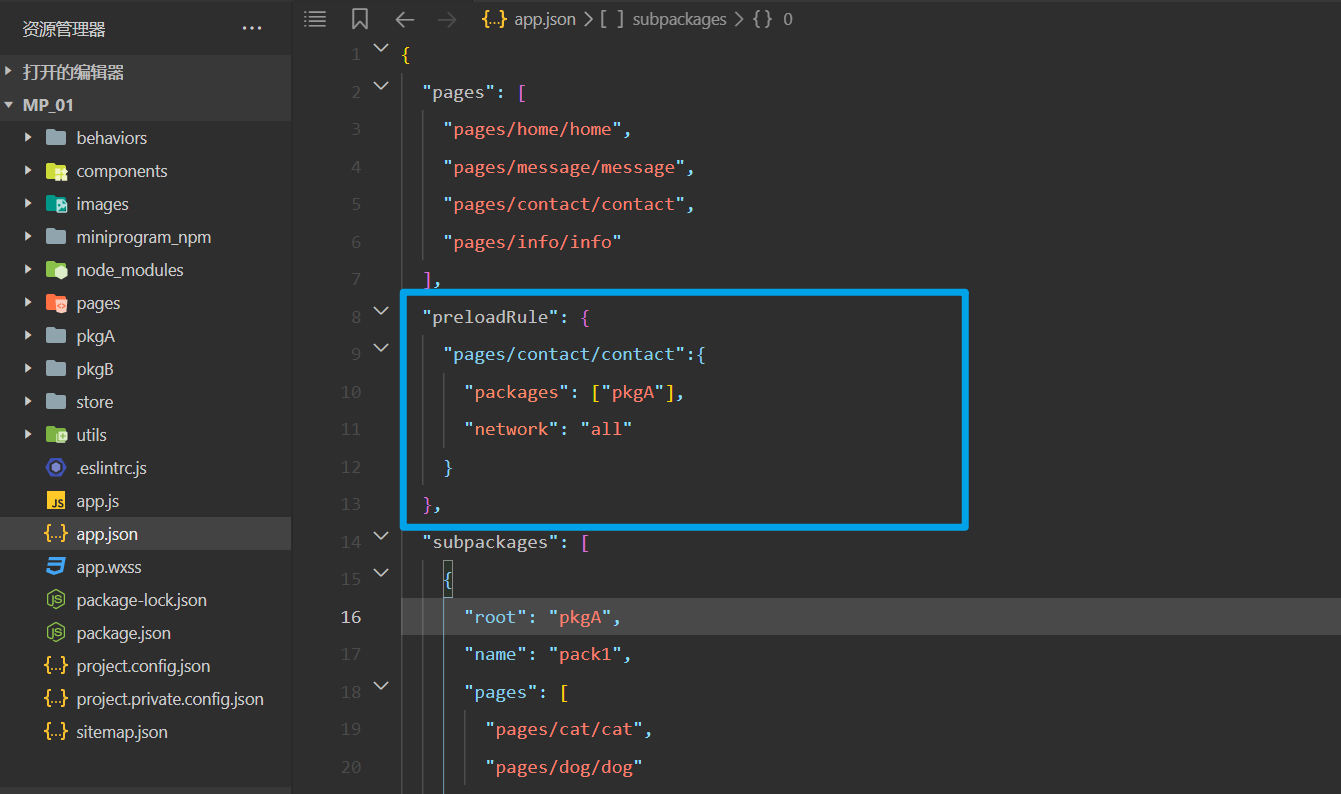The width and height of the screenshot is (1341, 794).
Task: Click the images folder icon
Action: pos(56,204)
